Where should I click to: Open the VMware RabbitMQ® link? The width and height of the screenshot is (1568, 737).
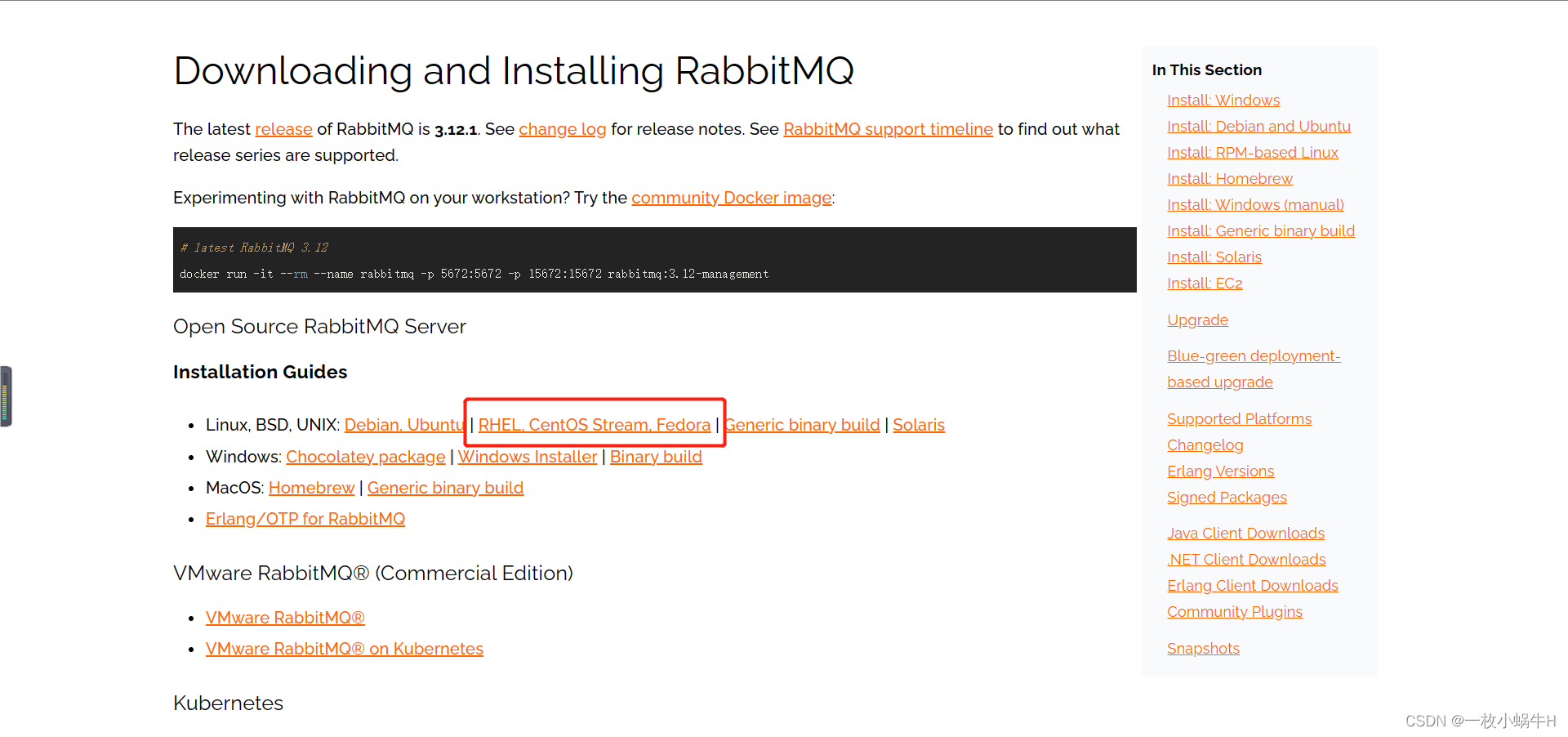(x=285, y=618)
